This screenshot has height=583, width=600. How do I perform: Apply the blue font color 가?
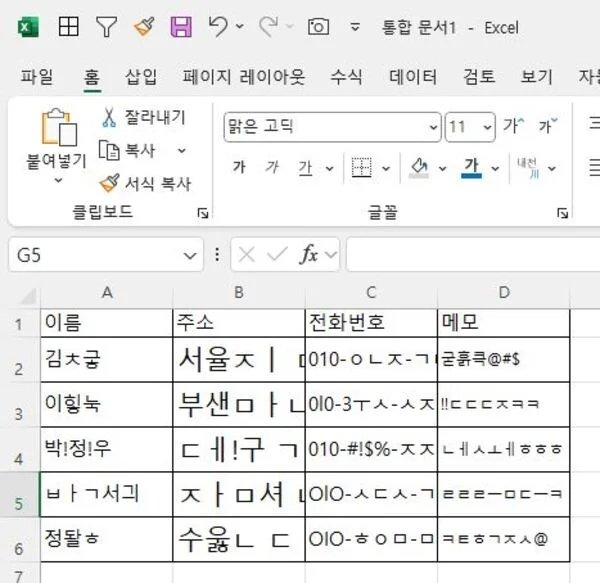click(x=471, y=168)
